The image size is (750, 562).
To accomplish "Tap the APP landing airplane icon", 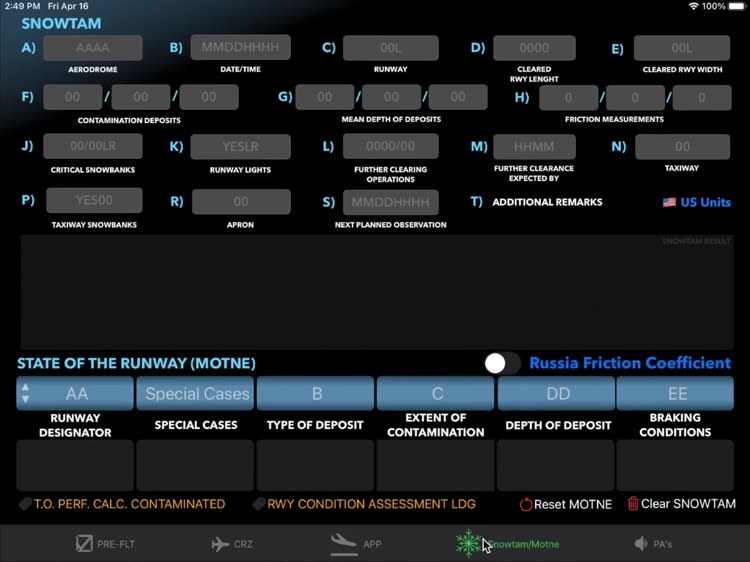I will 344,542.
